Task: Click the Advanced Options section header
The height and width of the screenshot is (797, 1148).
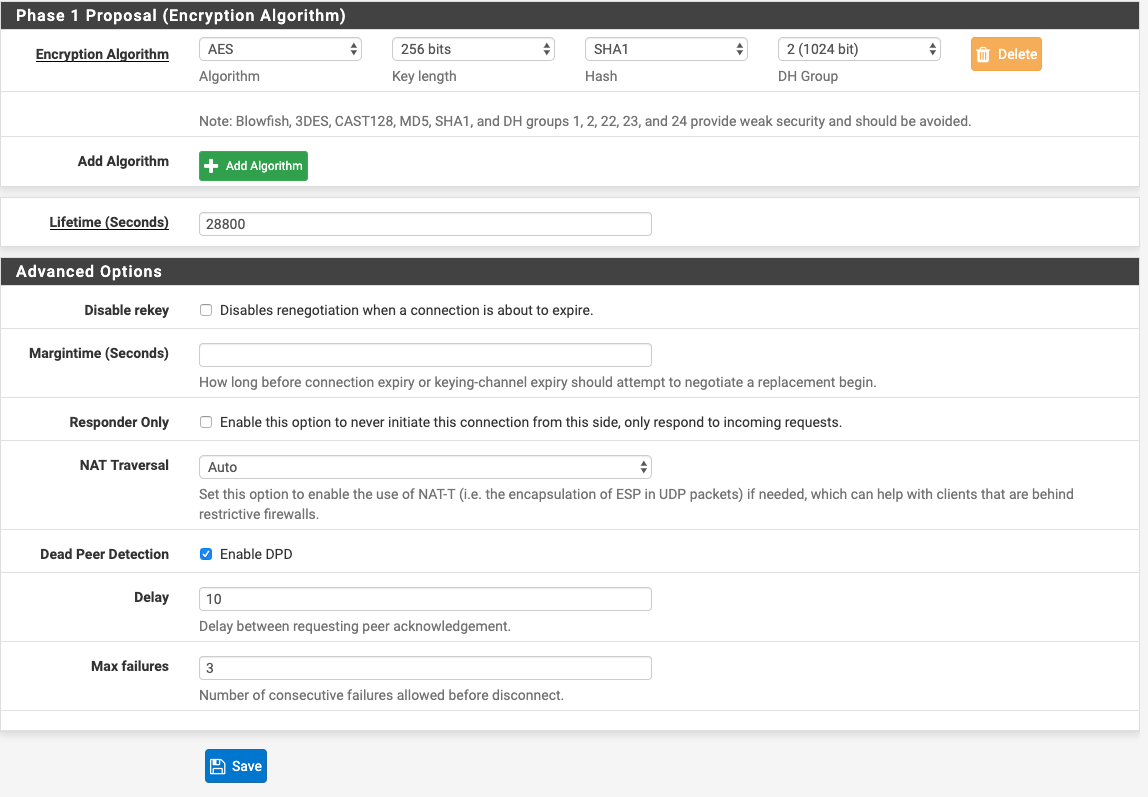Action: point(89,271)
